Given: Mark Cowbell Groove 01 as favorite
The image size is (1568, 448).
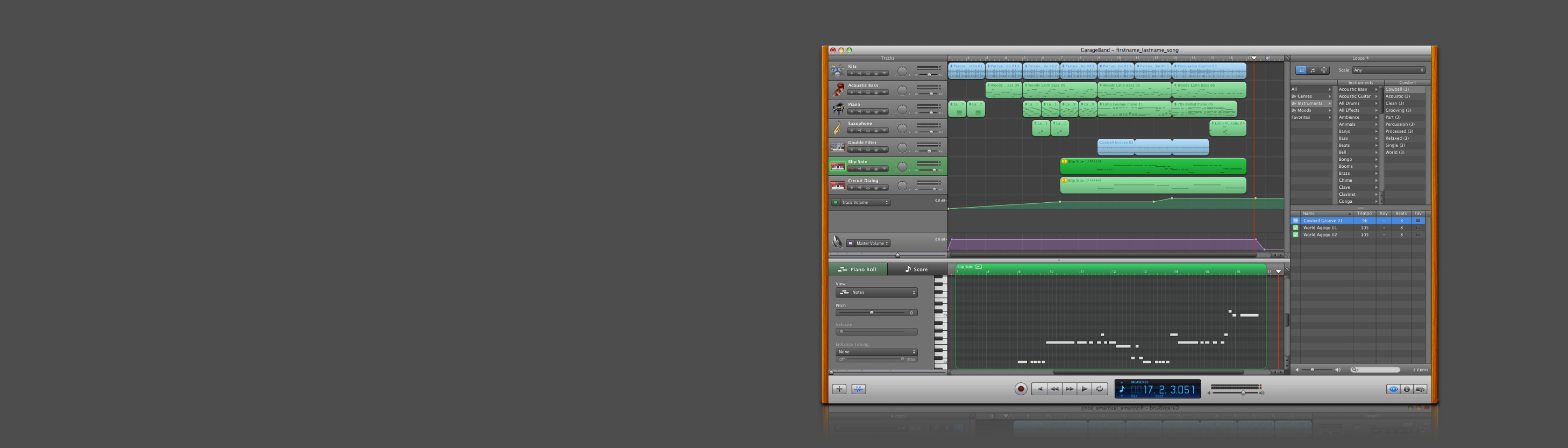Looking at the screenshot, I should [1417, 221].
